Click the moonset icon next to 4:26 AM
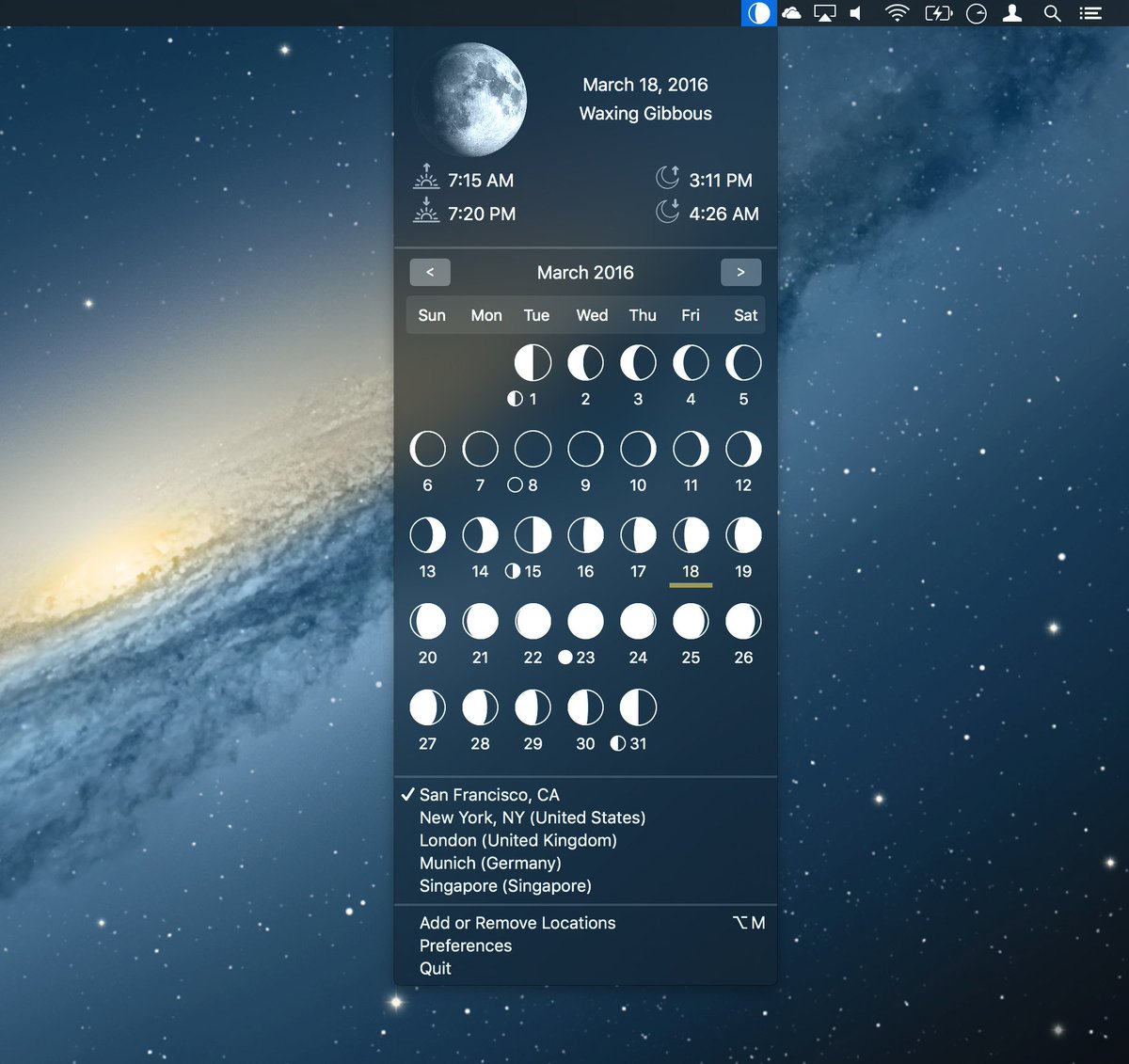 [669, 211]
